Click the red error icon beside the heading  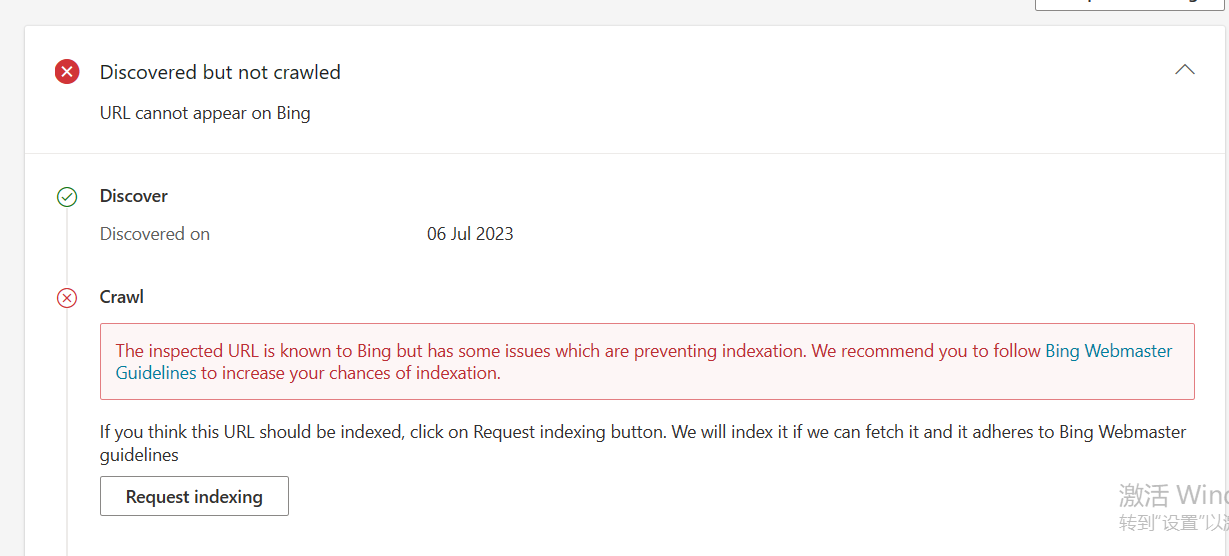[67, 72]
